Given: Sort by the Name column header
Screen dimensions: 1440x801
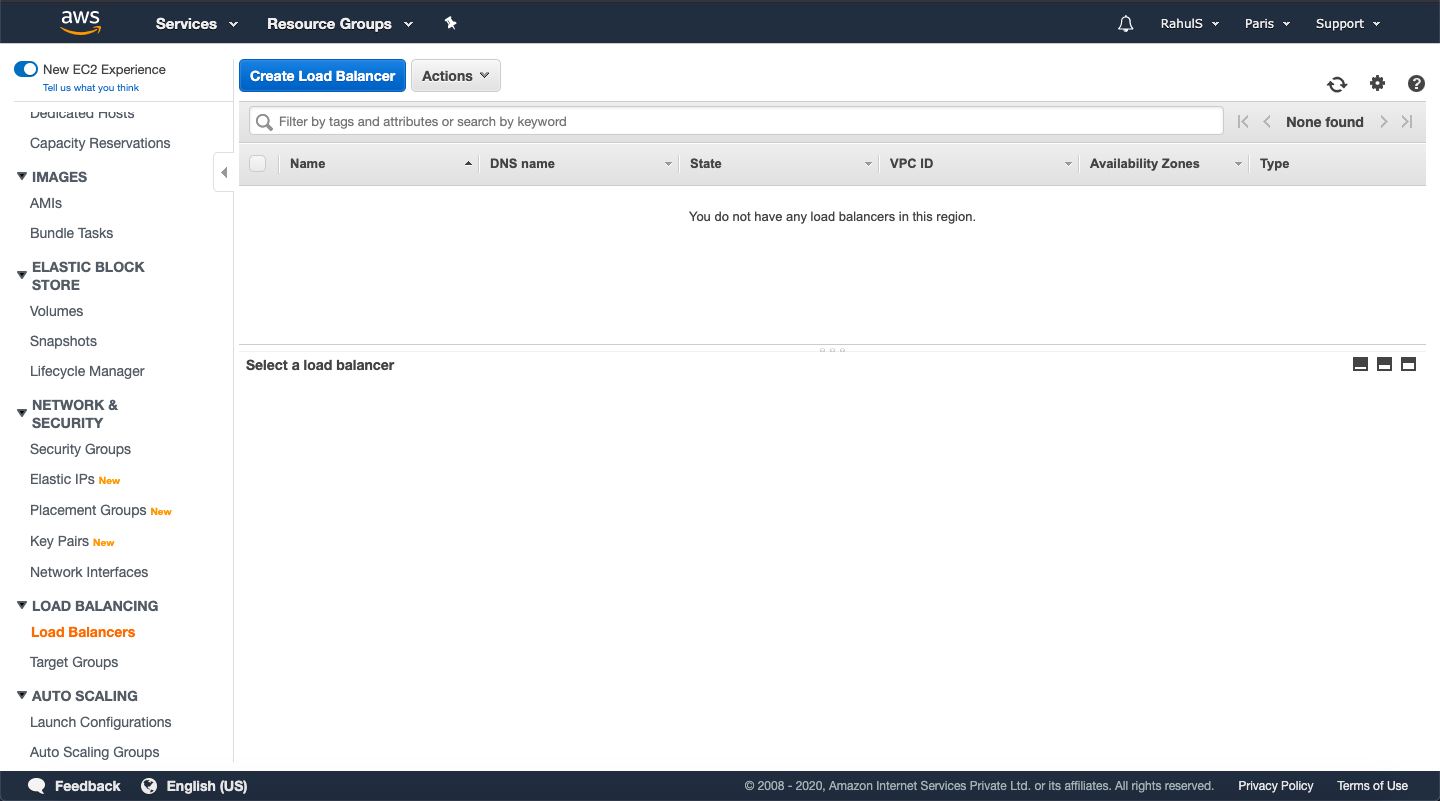Looking at the screenshot, I should point(307,163).
